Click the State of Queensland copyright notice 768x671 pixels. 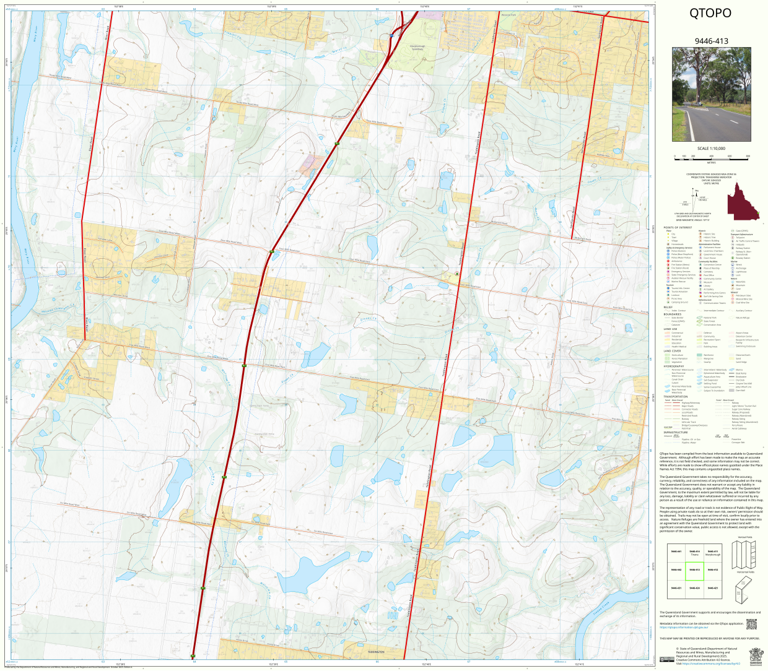point(709,654)
